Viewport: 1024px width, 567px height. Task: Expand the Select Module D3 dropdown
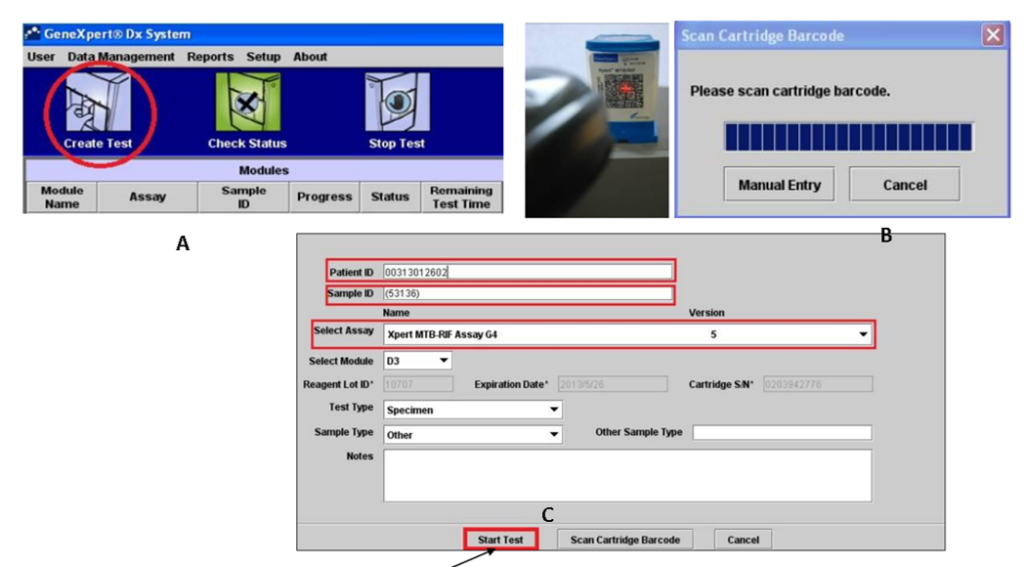pyautogui.click(x=443, y=361)
